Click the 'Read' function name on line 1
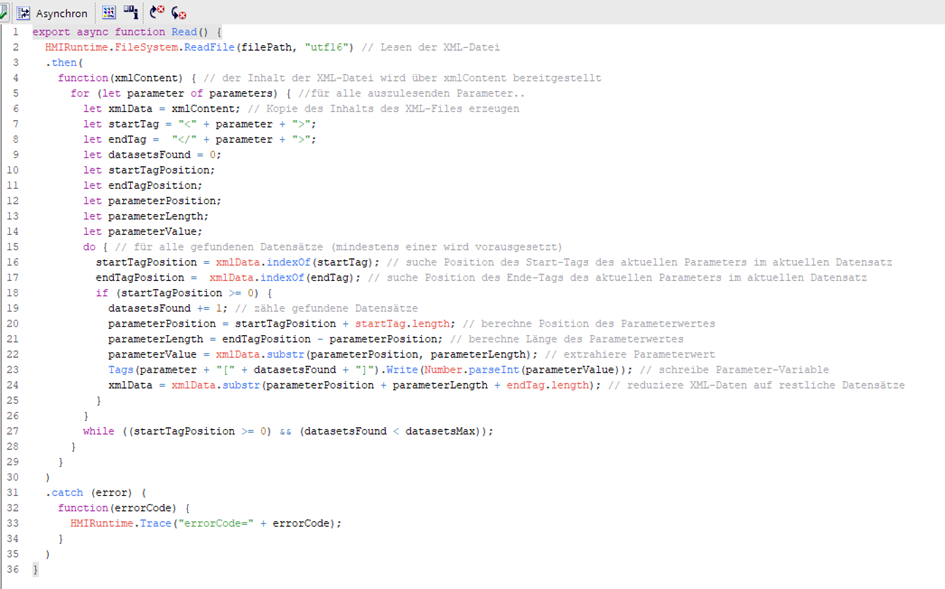The image size is (945, 589). (x=184, y=32)
